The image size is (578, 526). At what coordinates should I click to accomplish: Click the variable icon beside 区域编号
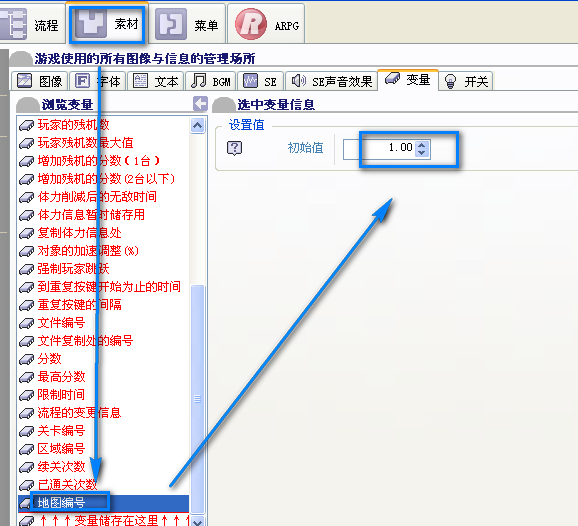pos(27,450)
